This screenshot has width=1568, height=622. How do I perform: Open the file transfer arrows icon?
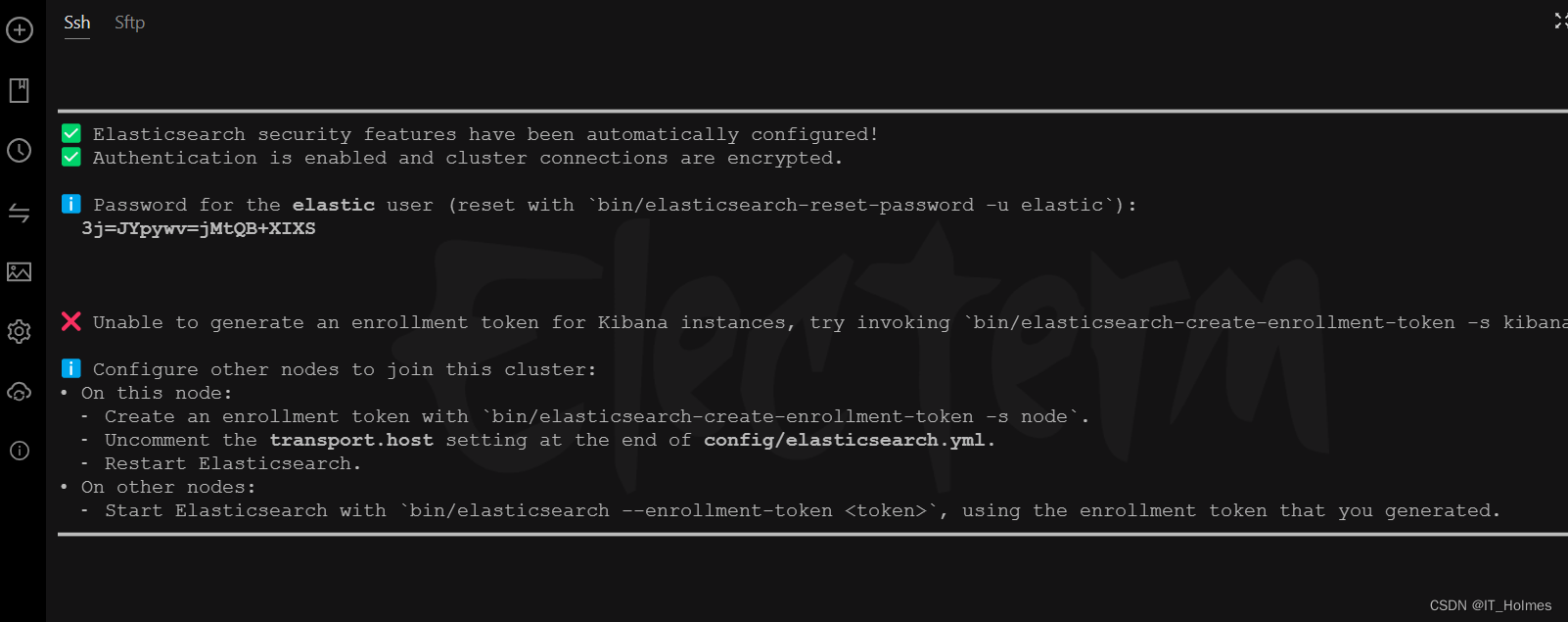click(20, 213)
